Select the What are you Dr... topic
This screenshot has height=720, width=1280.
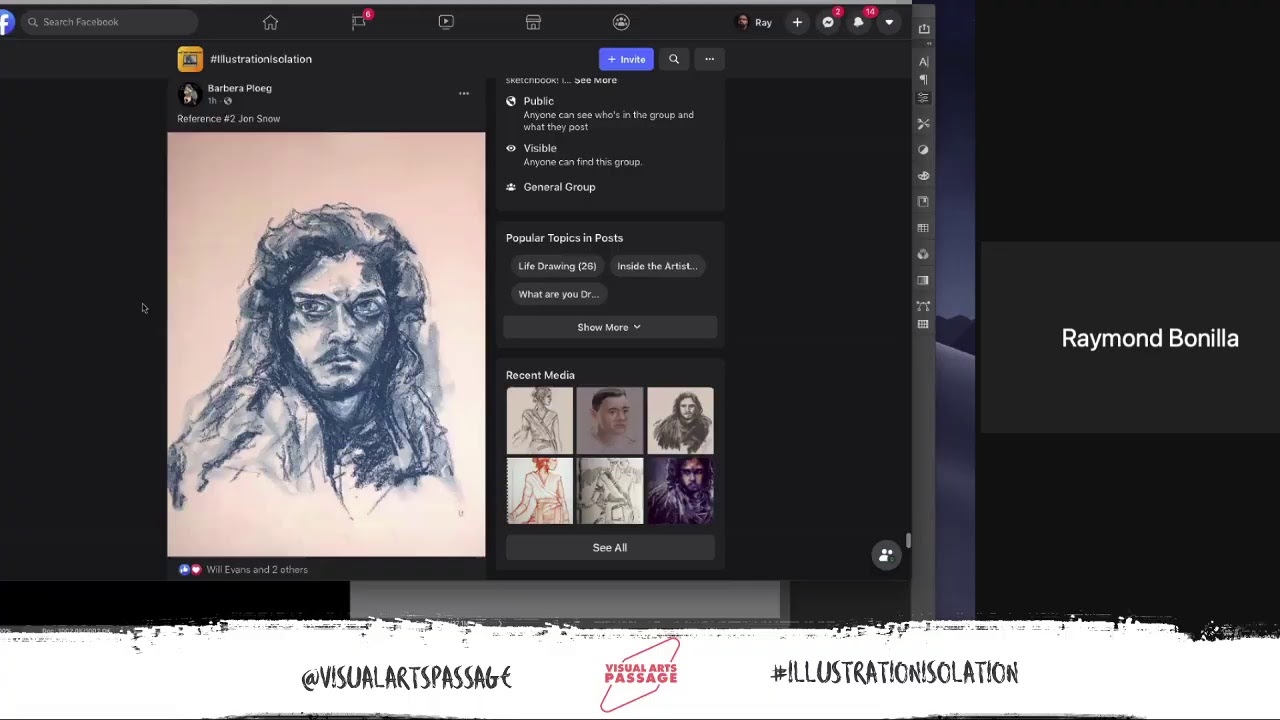coord(558,294)
